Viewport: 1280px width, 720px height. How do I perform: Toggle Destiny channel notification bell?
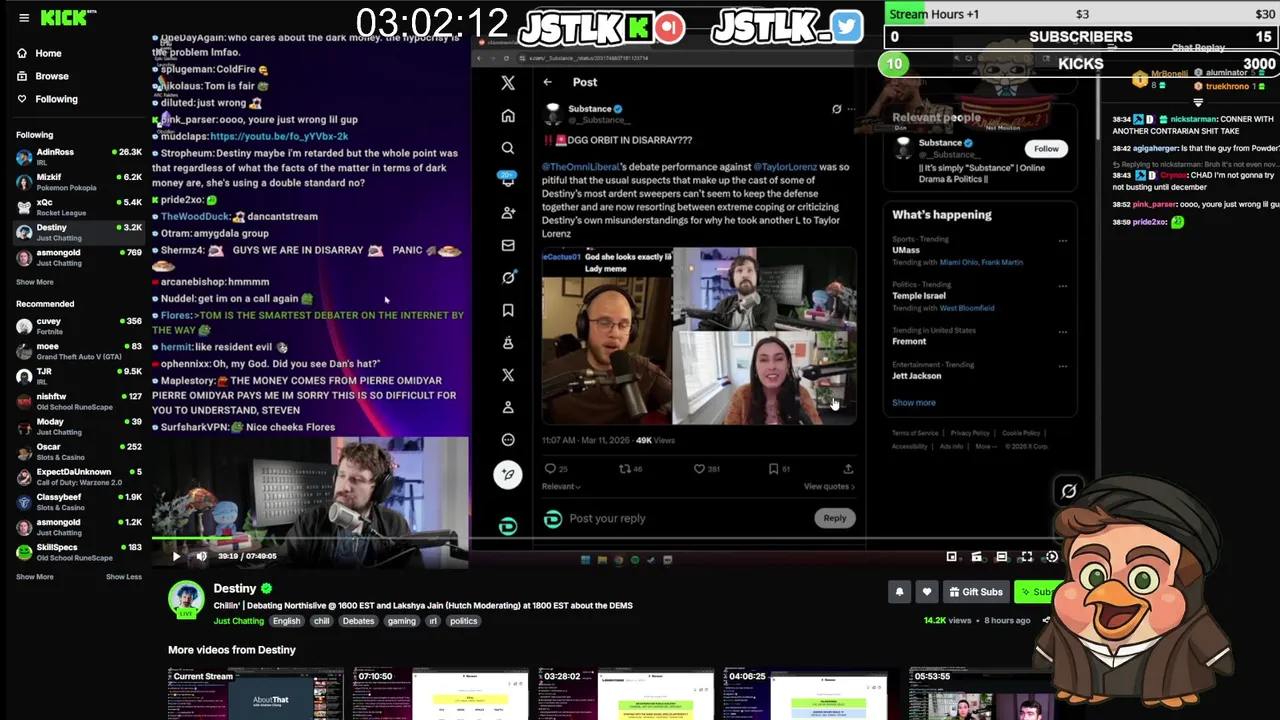pos(899,592)
